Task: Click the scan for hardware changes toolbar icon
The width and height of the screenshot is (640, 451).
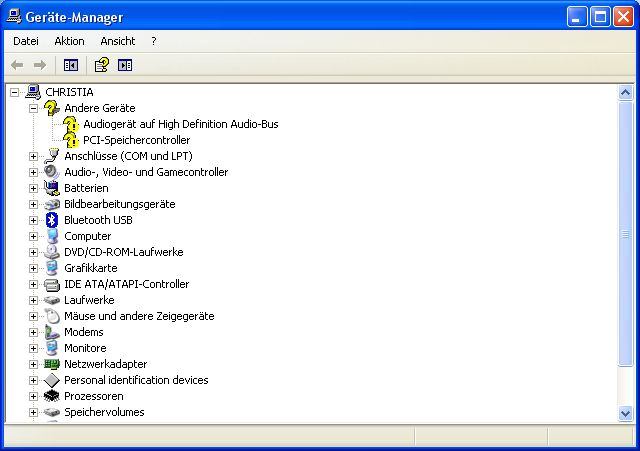Action: 125,65
